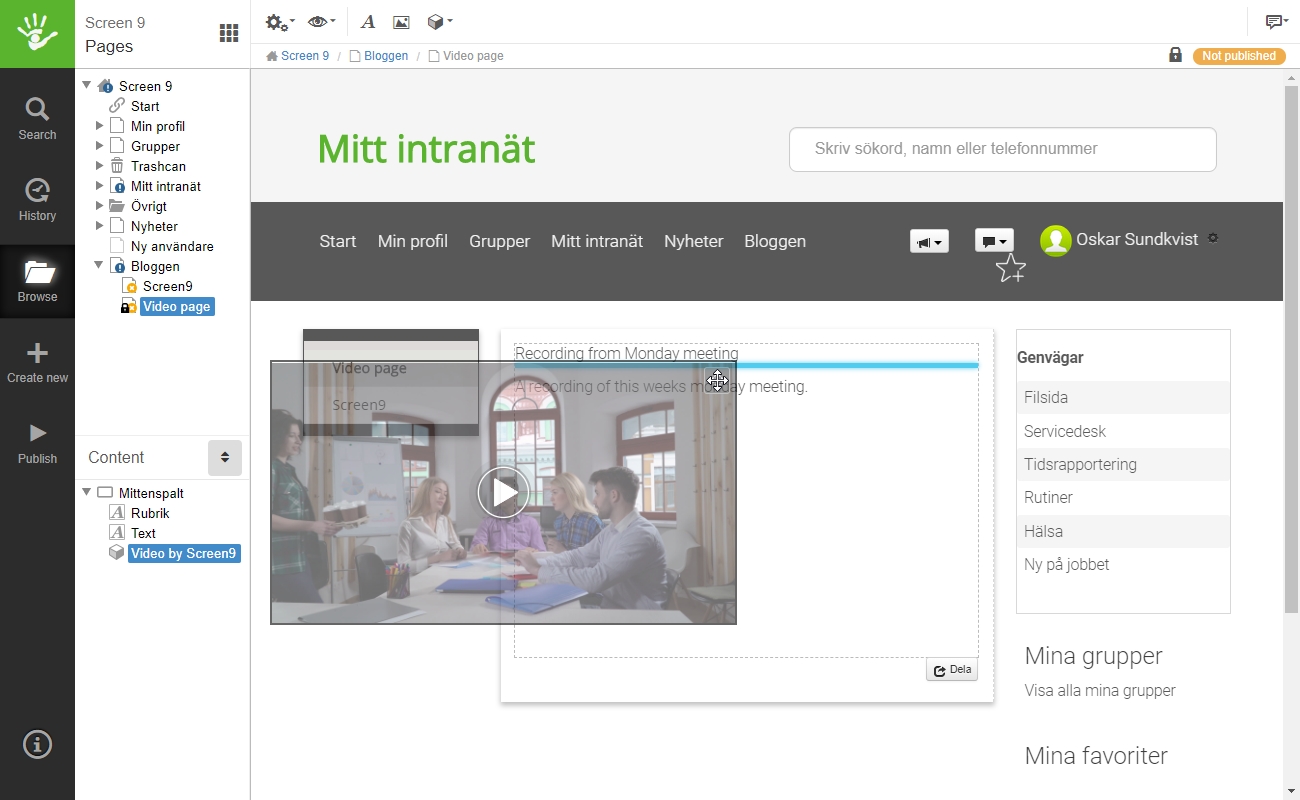Screen dimensions: 1300x800
Task: Click the Content panel sort toggle button
Action: click(x=225, y=457)
